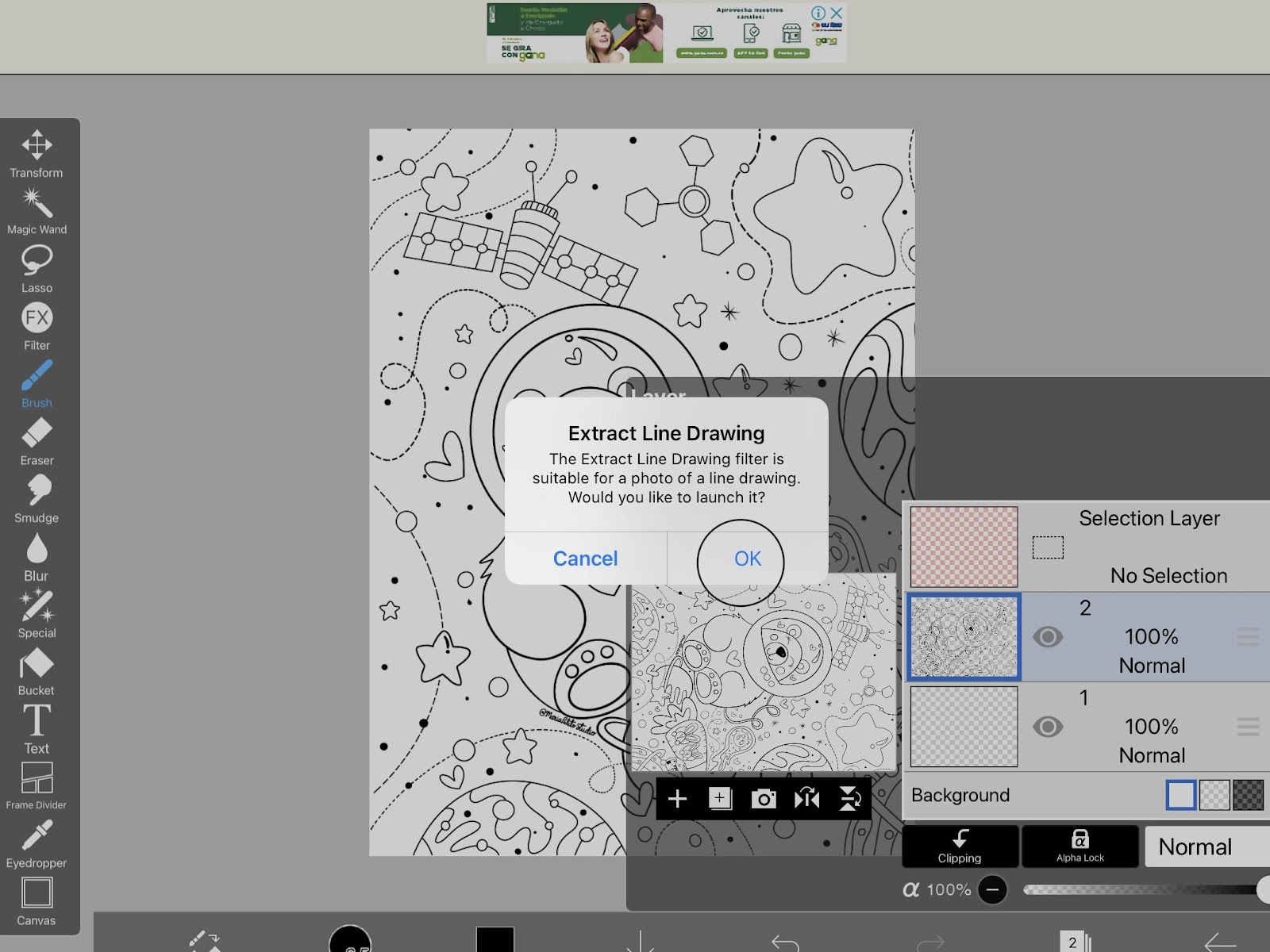Open the camera to import a photo
This screenshot has height=952, width=1270.
tap(764, 798)
